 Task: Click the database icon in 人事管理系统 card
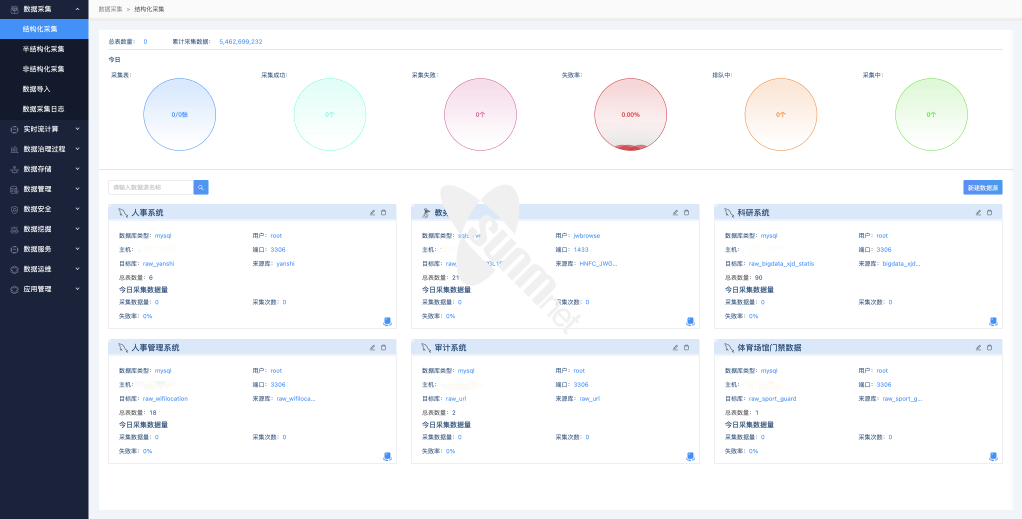[x=387, y=456]
